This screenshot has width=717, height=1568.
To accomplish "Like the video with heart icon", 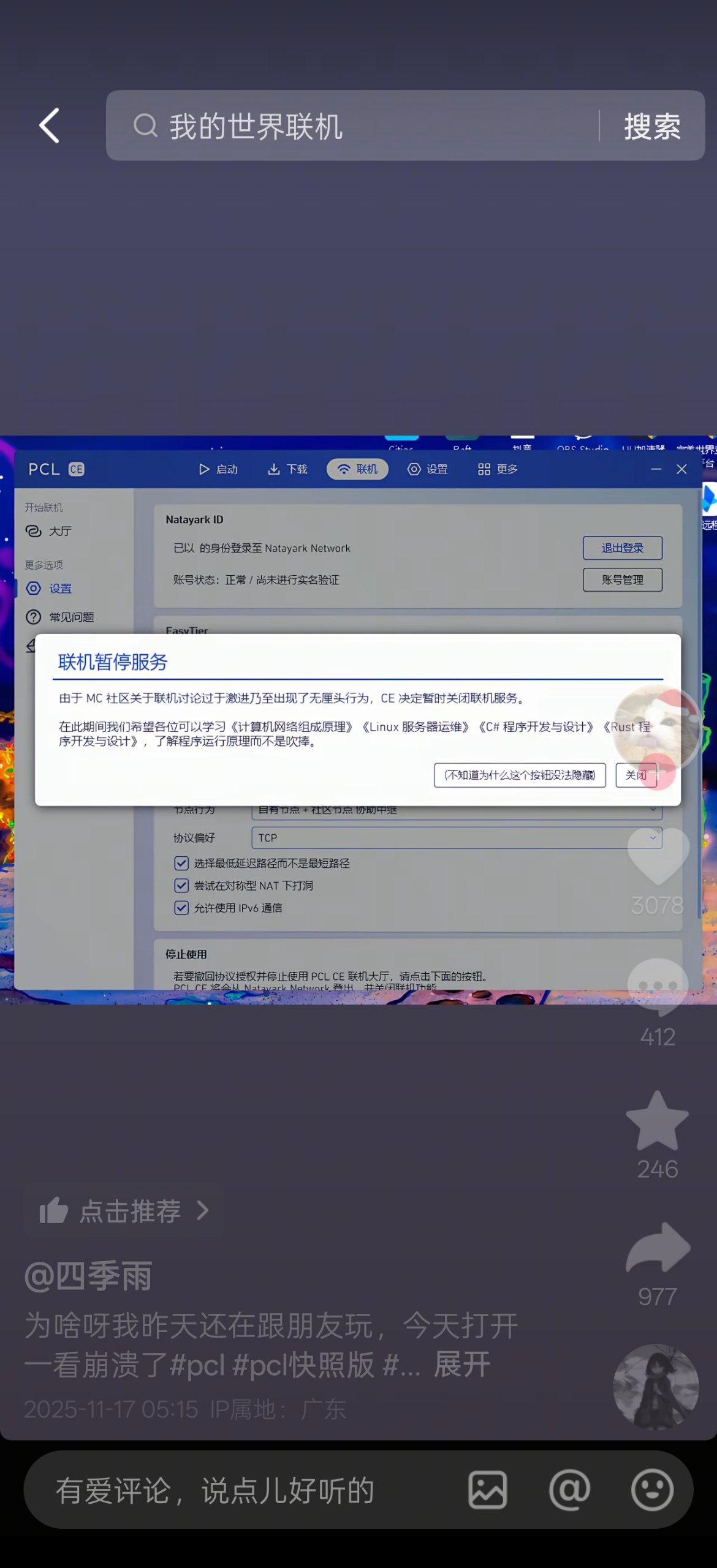I will point(658,858).
